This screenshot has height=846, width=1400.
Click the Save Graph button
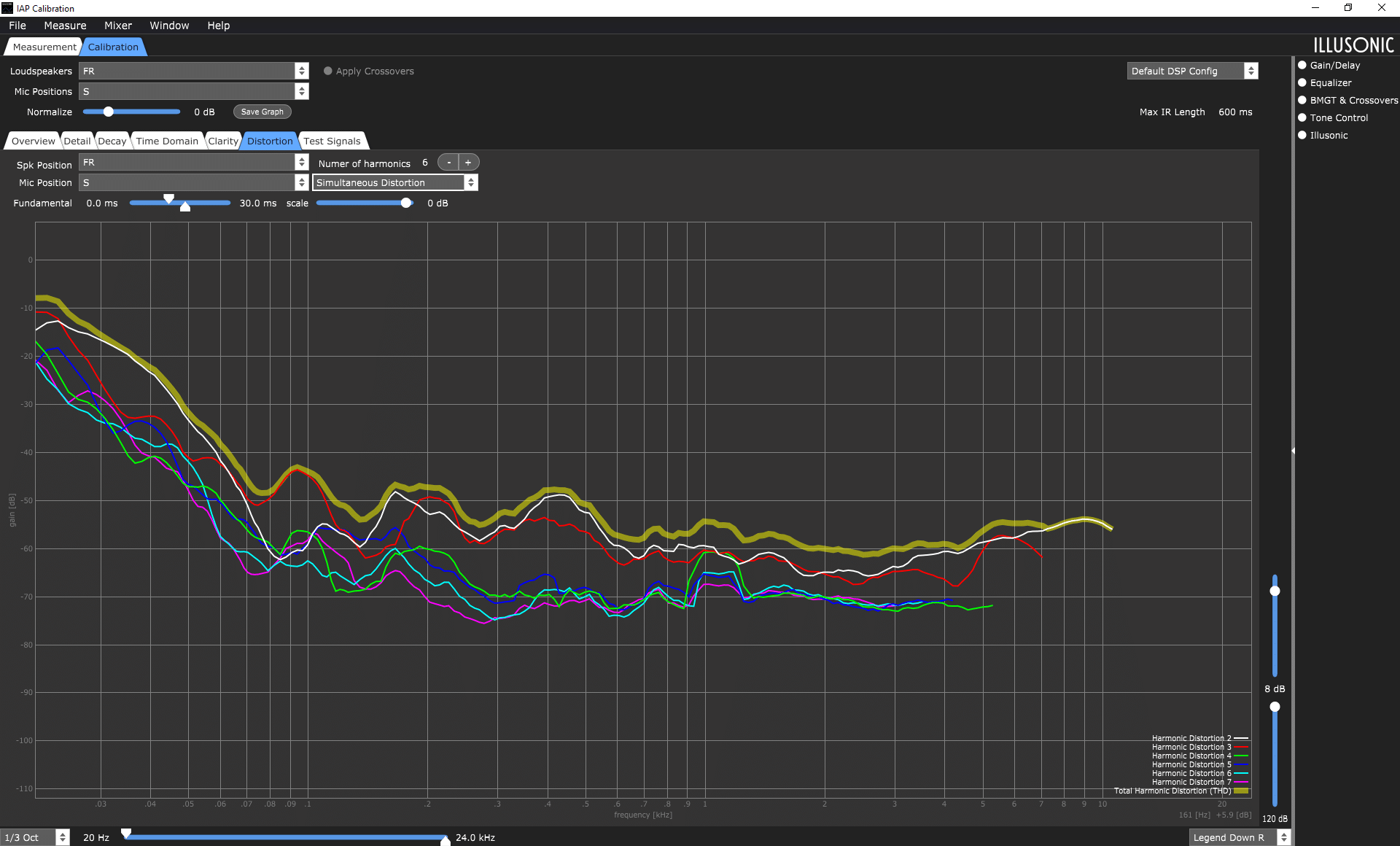click(262, 112)
